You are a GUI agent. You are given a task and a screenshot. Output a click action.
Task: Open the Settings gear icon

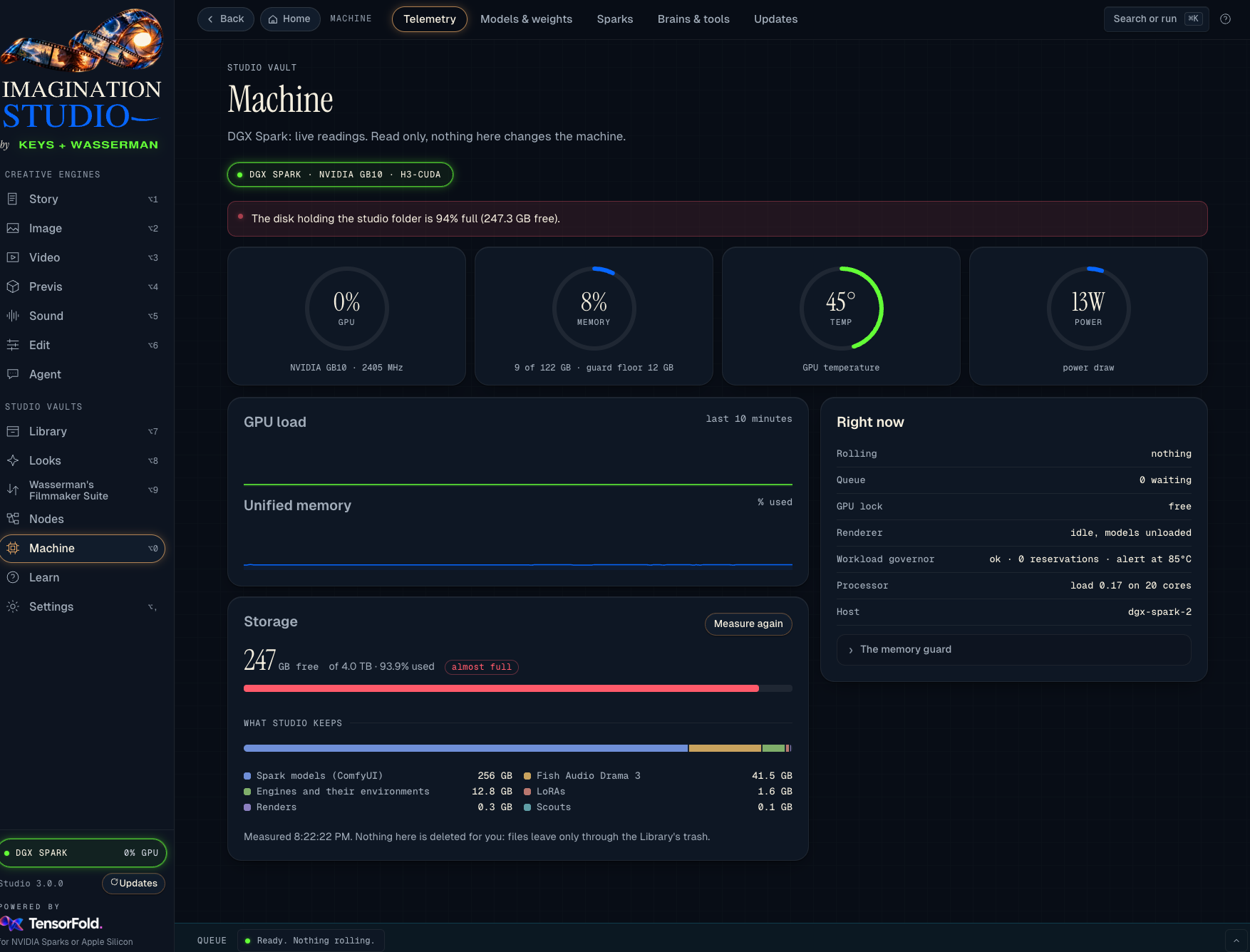point(12,606)
